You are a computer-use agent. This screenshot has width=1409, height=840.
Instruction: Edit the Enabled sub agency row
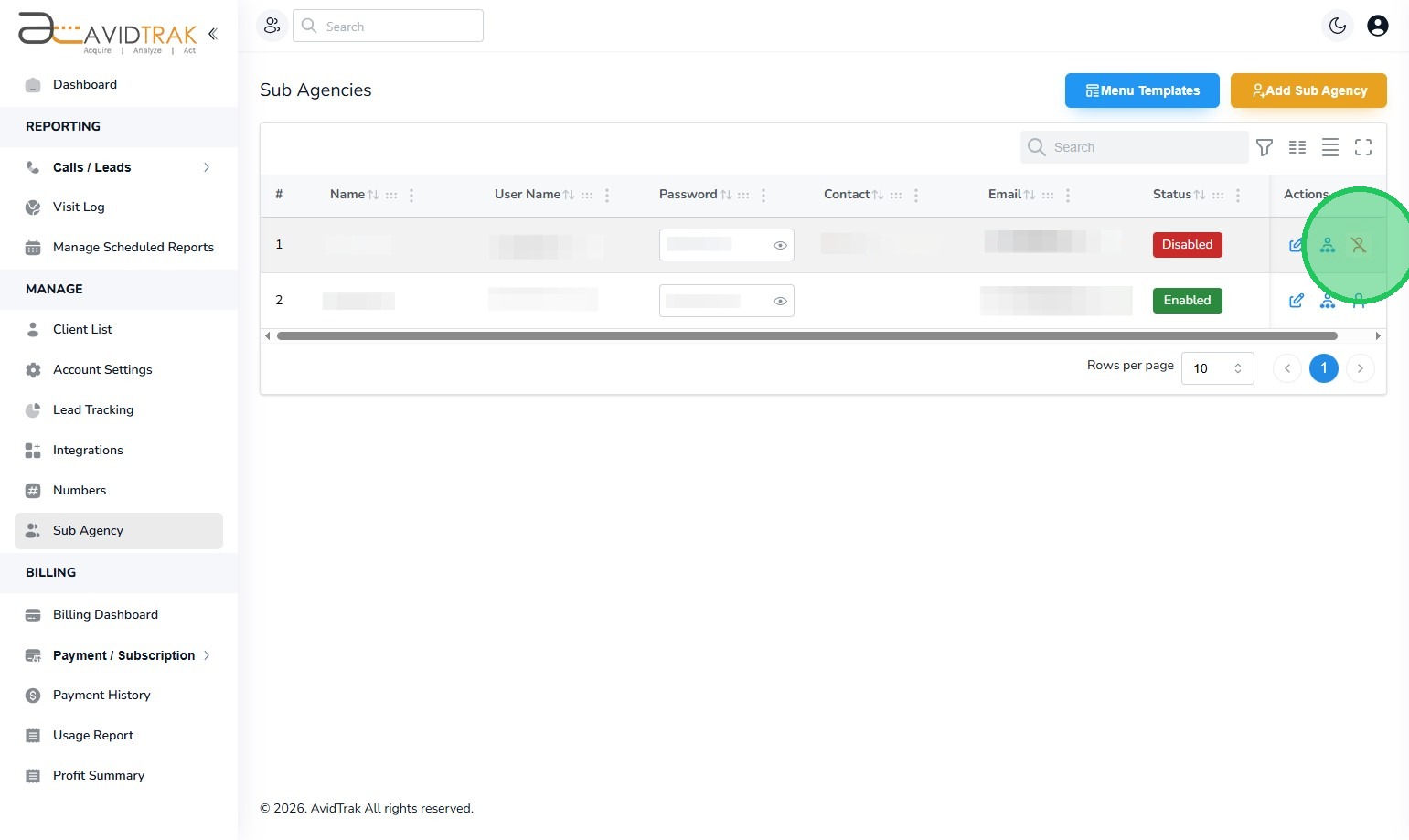(1296, 301)
